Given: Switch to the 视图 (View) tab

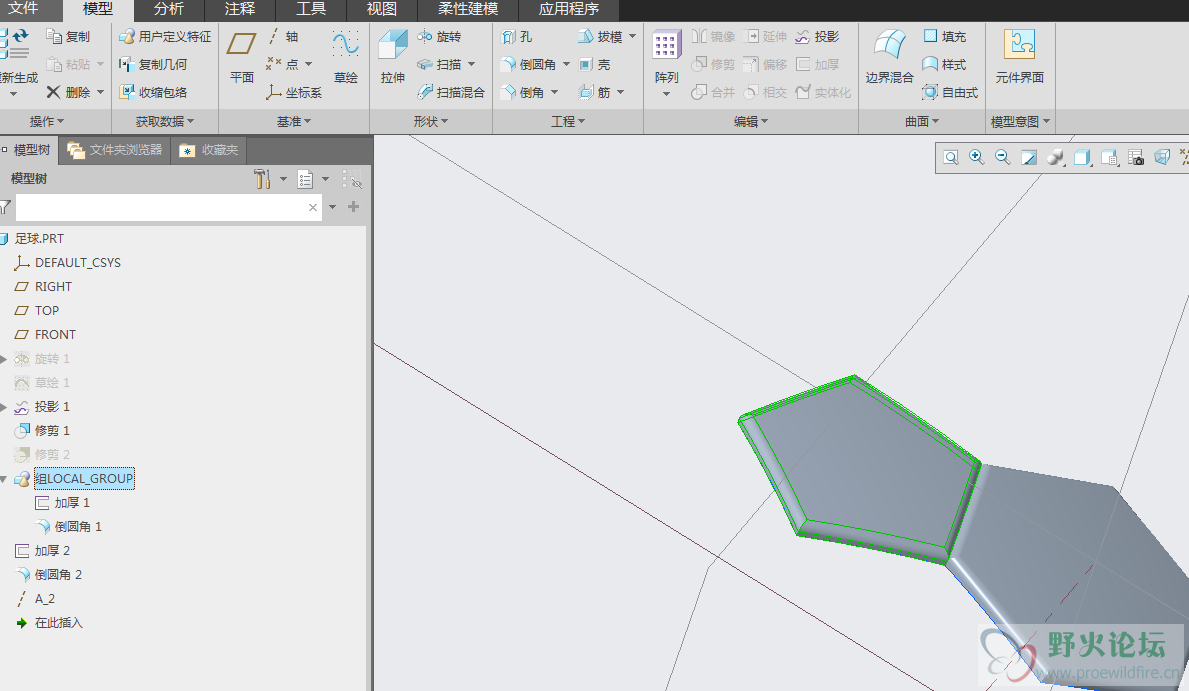Looking at the screenshot, I should coord(381,9).
